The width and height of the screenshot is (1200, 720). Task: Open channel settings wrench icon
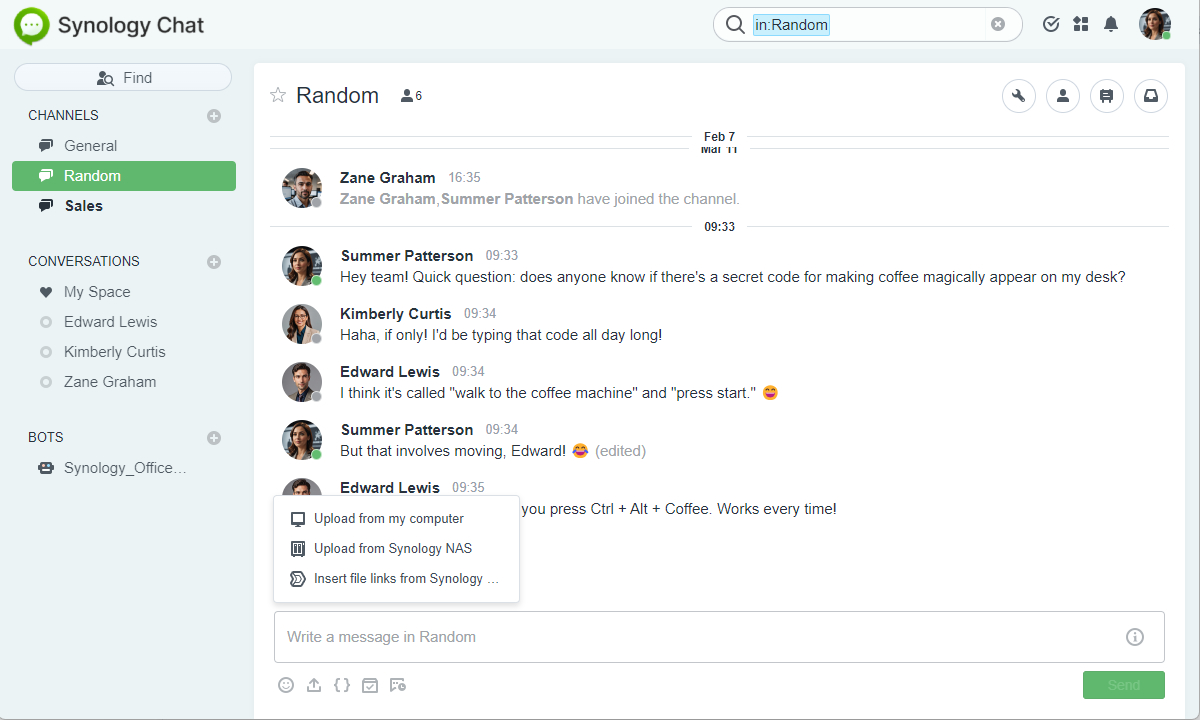[x=1018, y=96]
